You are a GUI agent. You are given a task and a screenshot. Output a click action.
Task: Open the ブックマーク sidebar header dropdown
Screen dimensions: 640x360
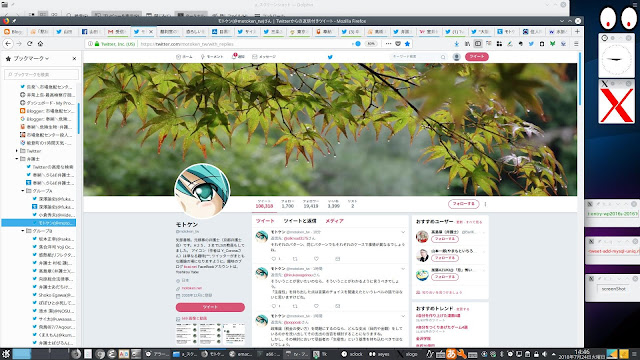[31, 58]
